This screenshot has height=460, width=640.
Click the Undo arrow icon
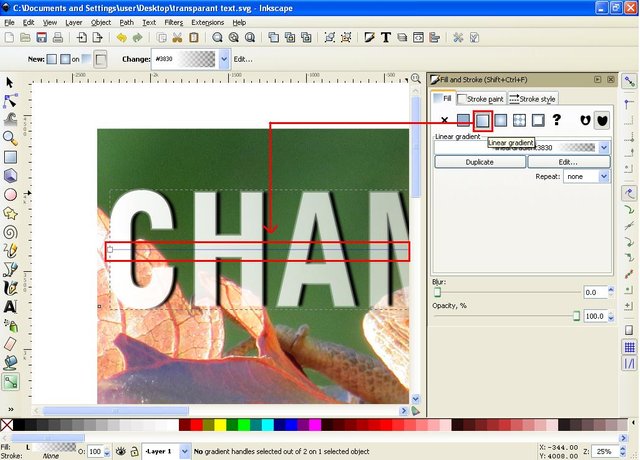[x=121, y=38]
